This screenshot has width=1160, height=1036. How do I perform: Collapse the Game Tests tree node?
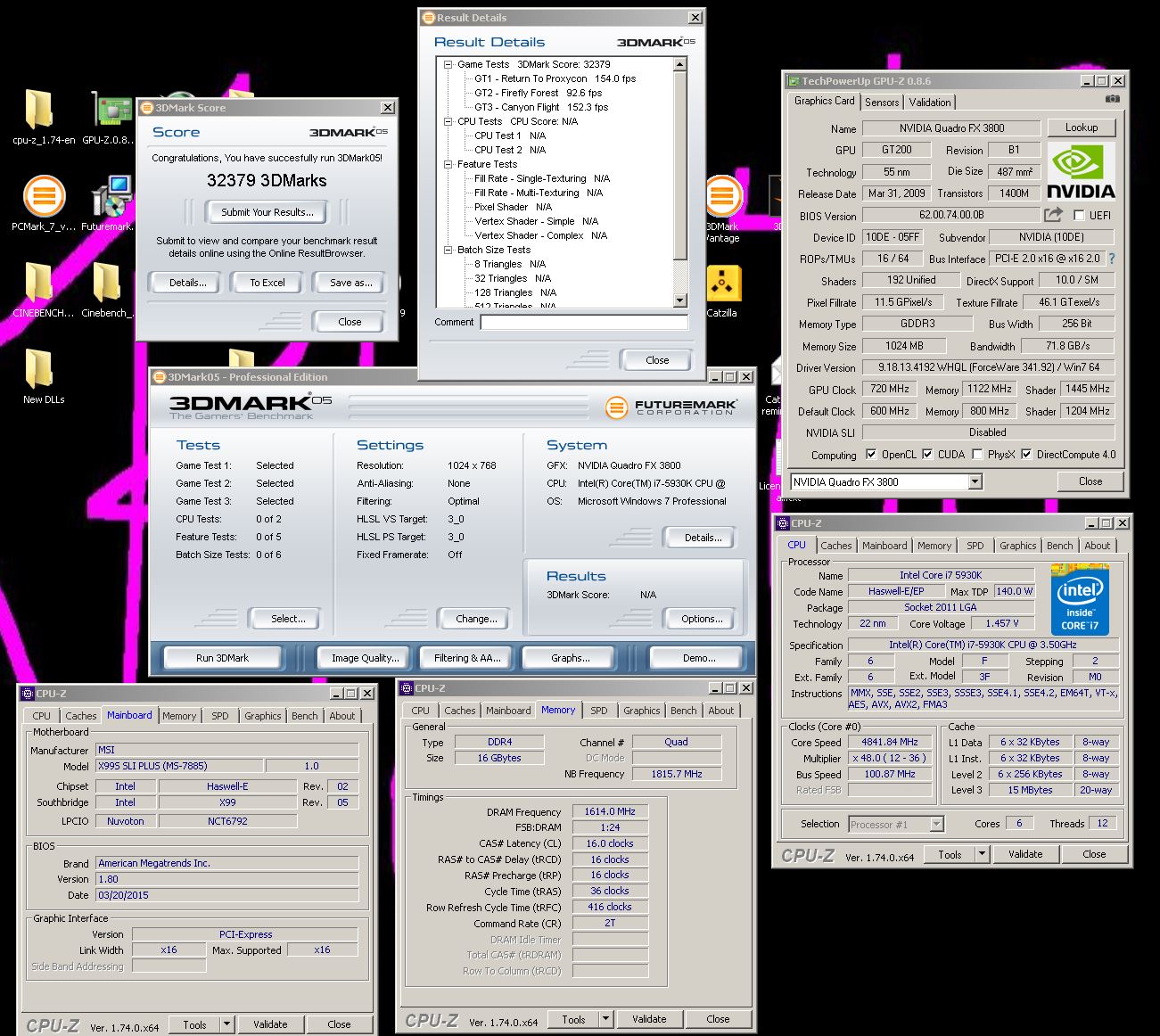click(x=448, y=64)
